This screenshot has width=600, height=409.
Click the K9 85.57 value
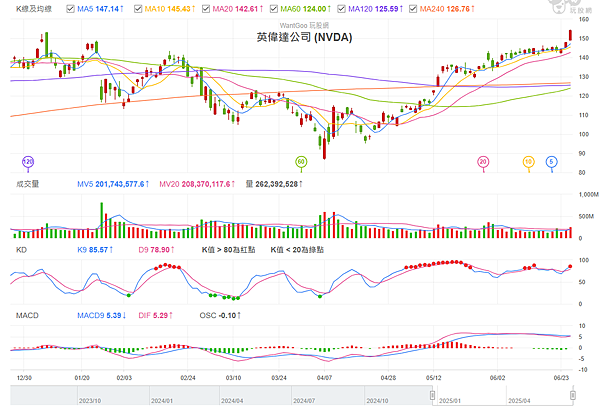click(x=95, y=250)
